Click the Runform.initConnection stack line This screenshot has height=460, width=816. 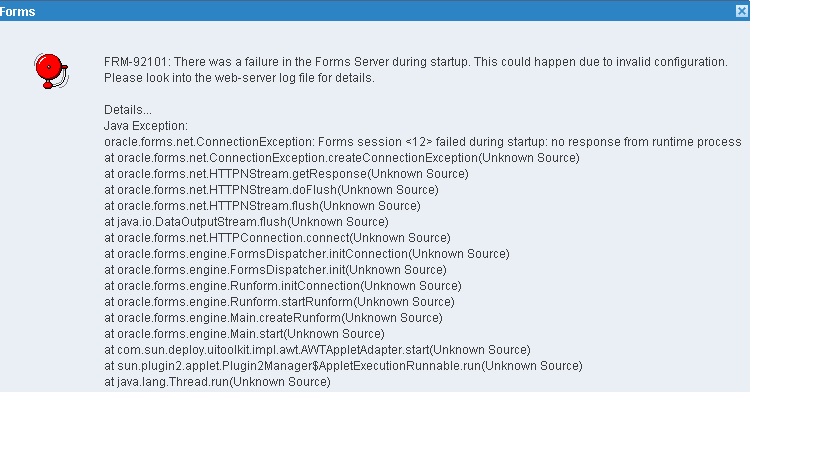pos(282,286)
